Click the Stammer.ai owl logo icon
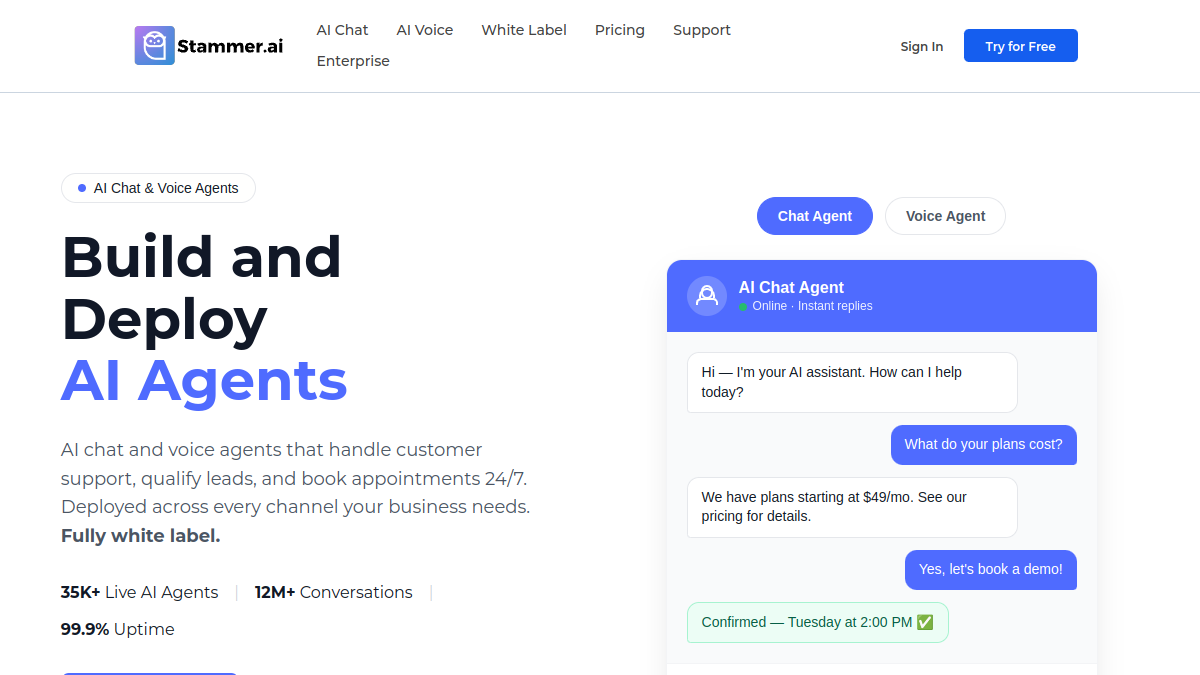This screenshot has width=1200, height=675. tap(155, 46)
